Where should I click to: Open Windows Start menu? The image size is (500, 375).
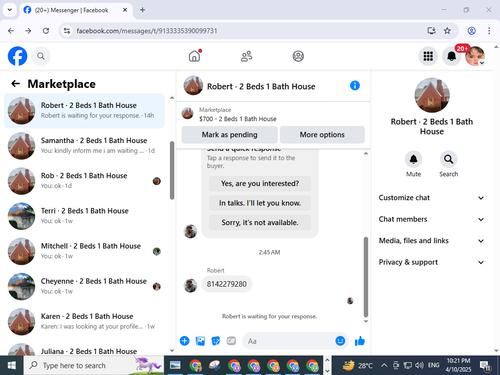12,365
